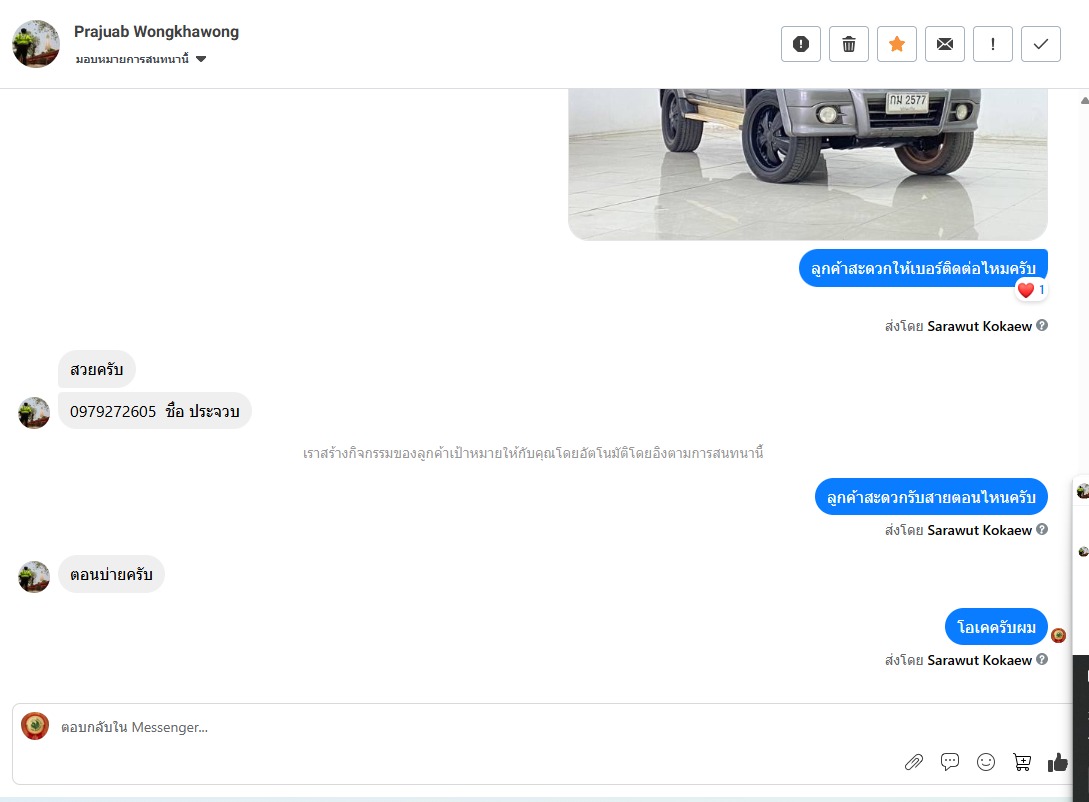
Task: View the heart reaction on message
Action: (x=1031, y=290)
